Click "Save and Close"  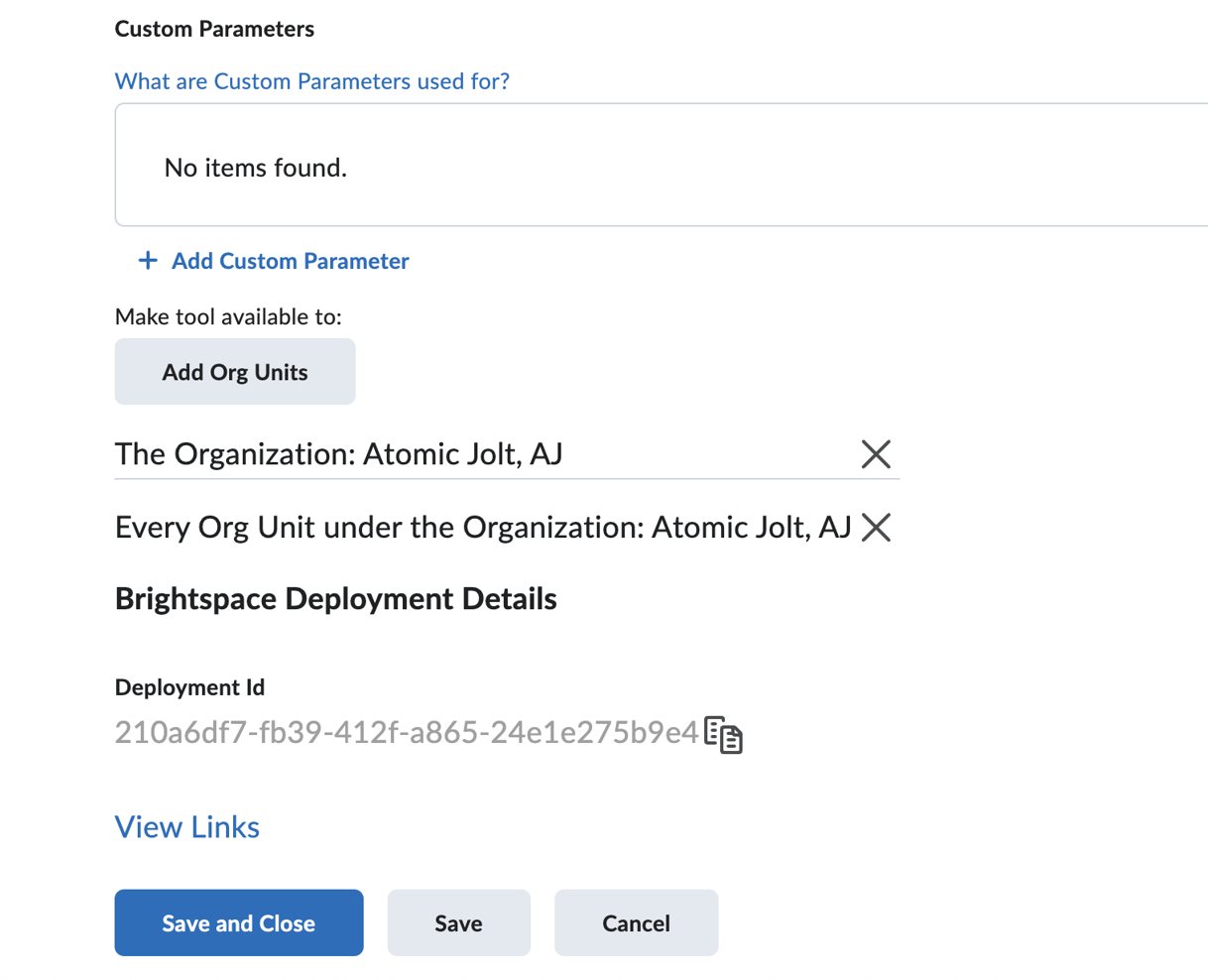point(238,922)
